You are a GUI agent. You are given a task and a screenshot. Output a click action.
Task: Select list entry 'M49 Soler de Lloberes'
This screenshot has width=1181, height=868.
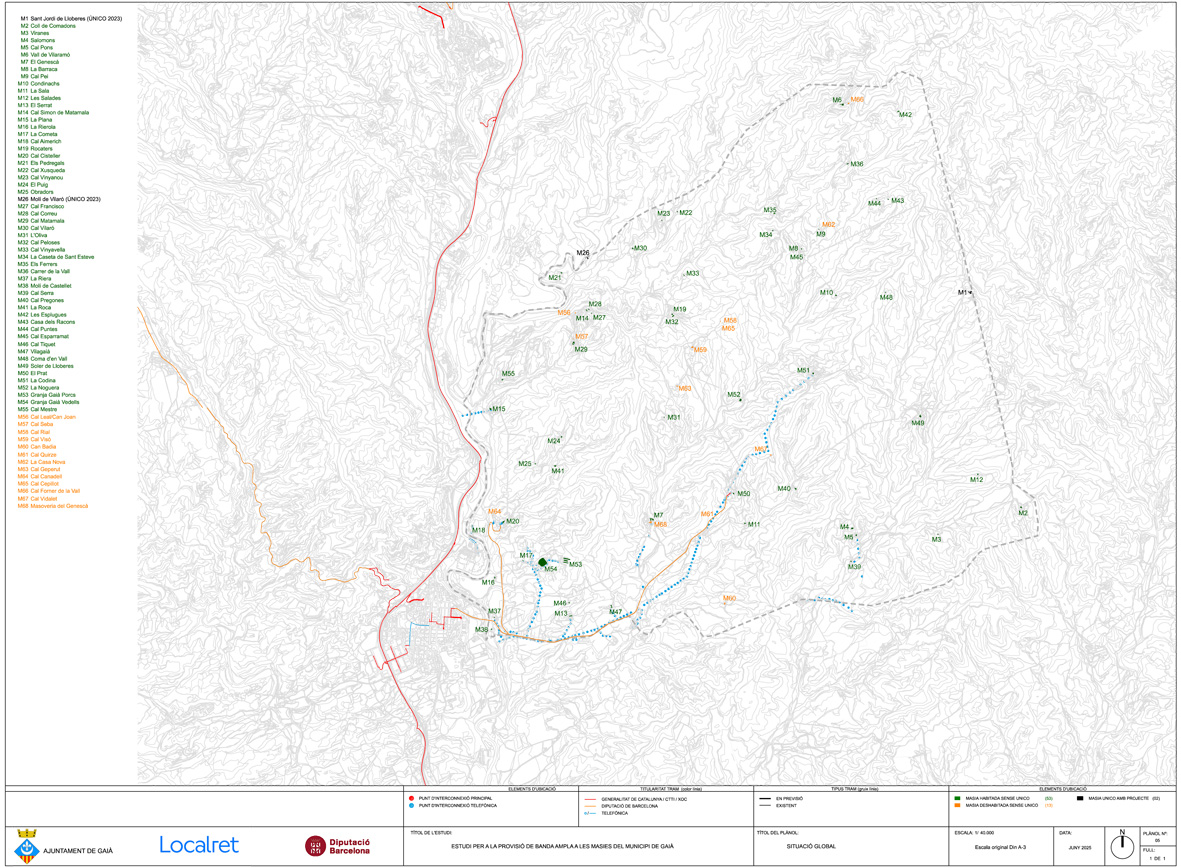[46, 365]
